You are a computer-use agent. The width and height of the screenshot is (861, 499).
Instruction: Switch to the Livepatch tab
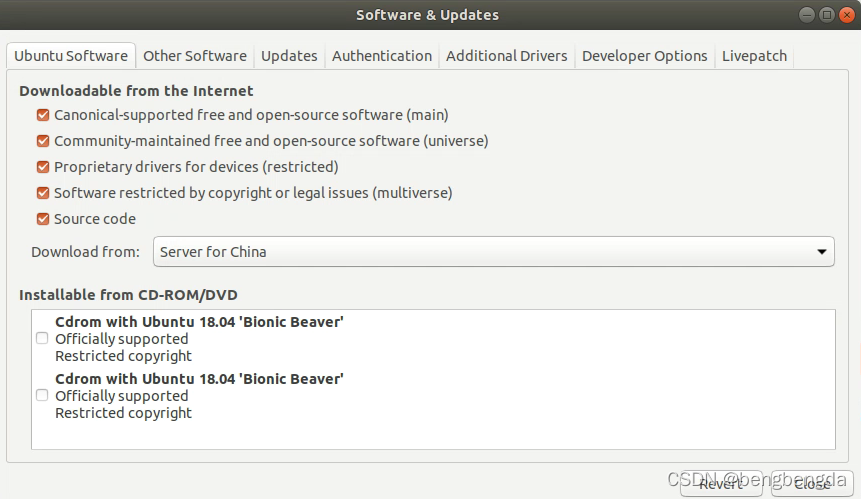coord(754,56)
